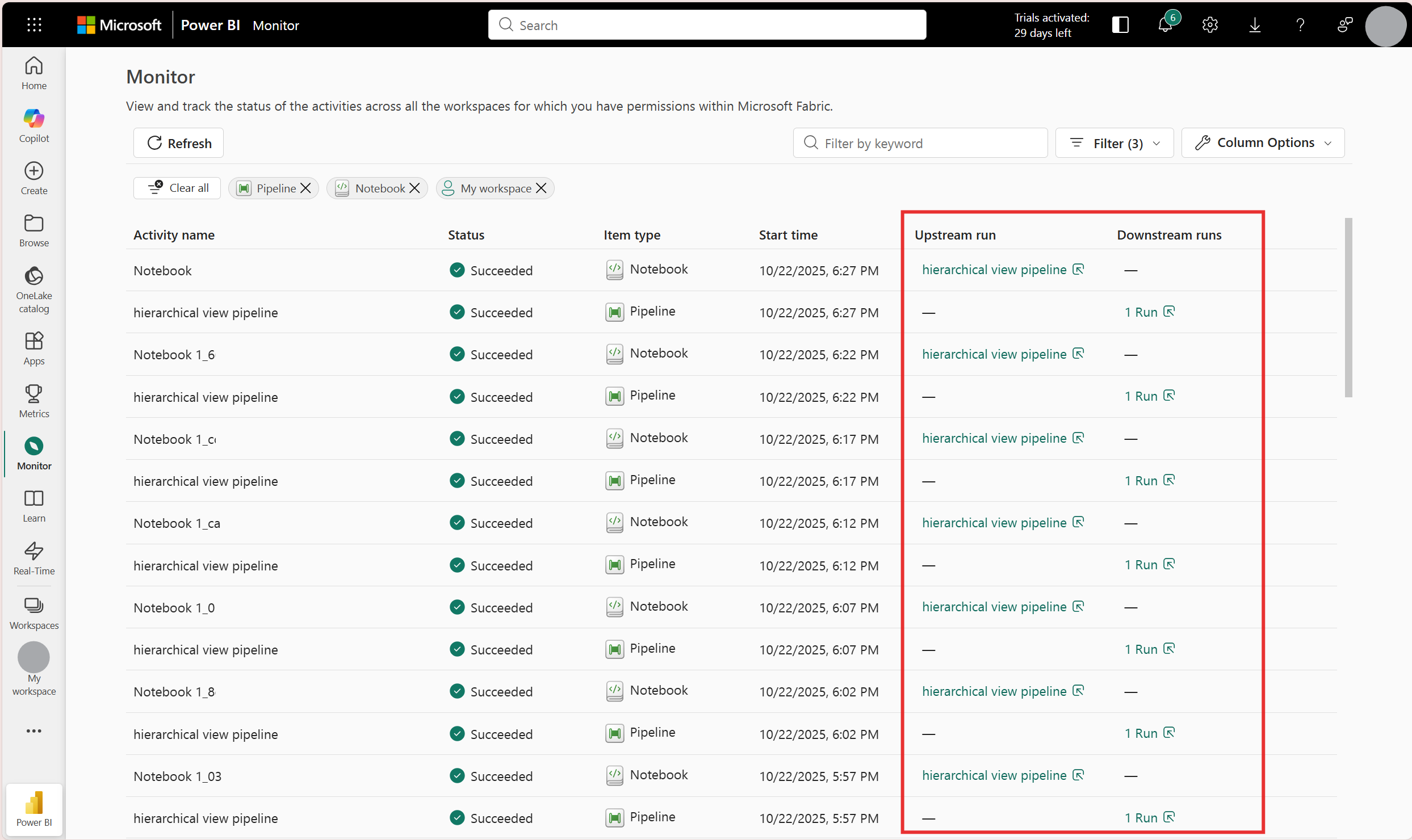1412x840 pixels.
Task: Open the OneLake catalog
Action: 34,289
